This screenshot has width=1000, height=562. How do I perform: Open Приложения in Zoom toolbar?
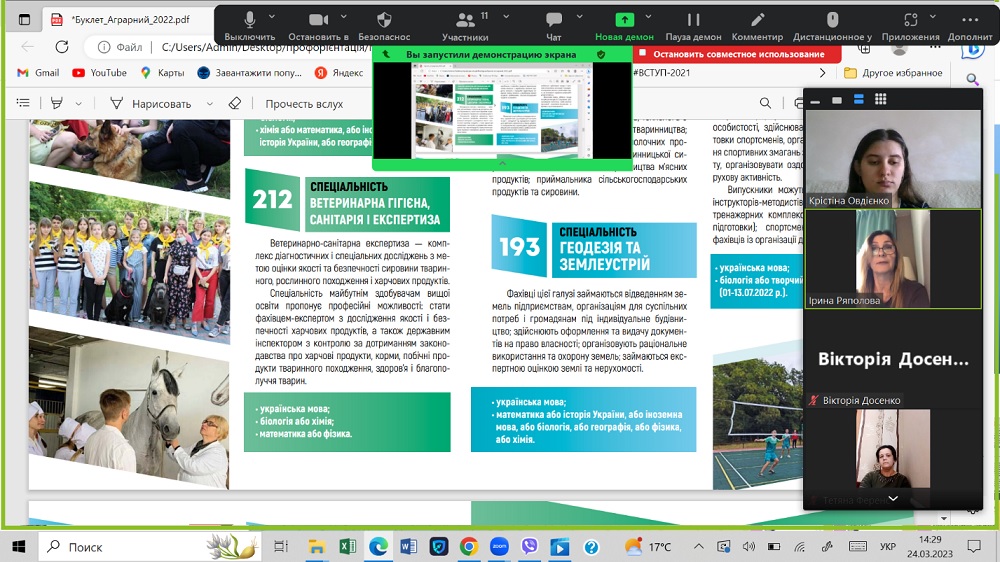pyautogui.click(x=911, y=26)
